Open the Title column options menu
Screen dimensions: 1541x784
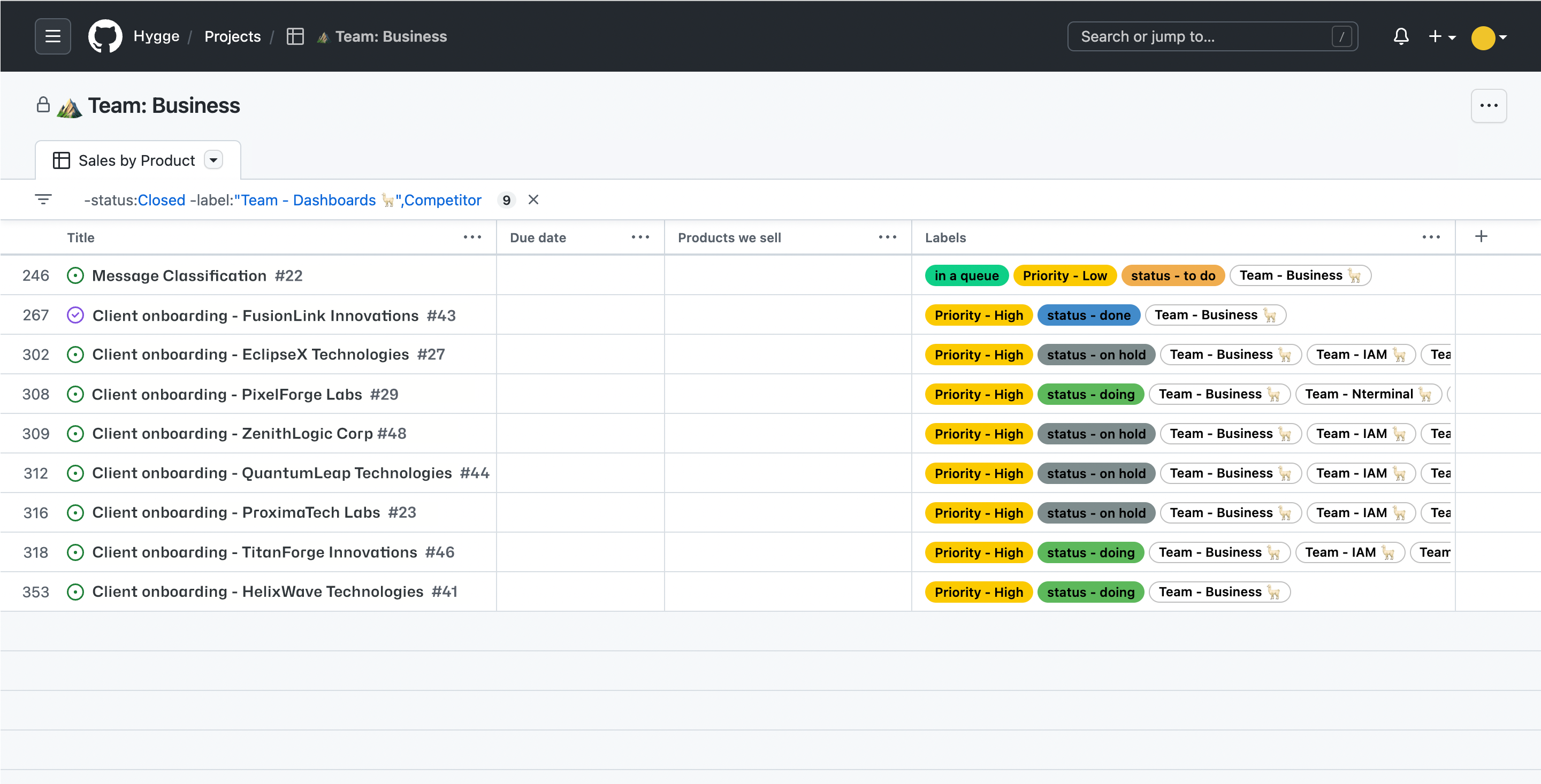pos(472,237)
